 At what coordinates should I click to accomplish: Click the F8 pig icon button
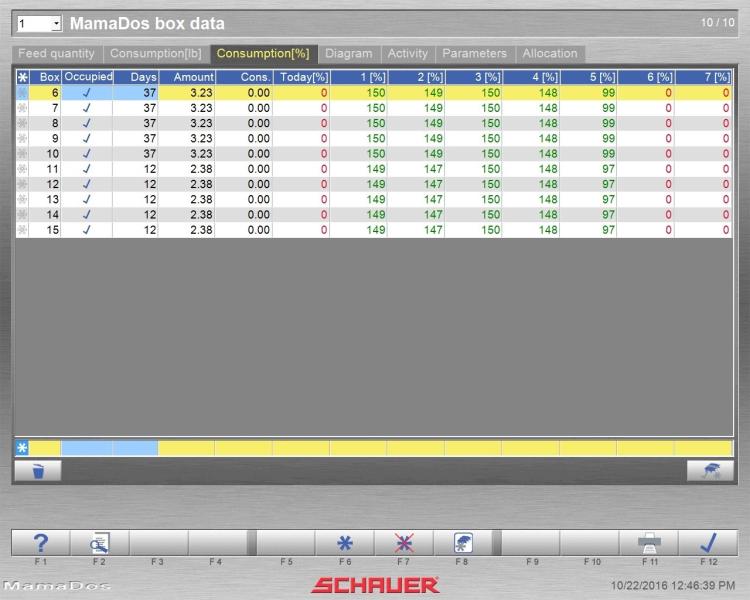[463, 543]
